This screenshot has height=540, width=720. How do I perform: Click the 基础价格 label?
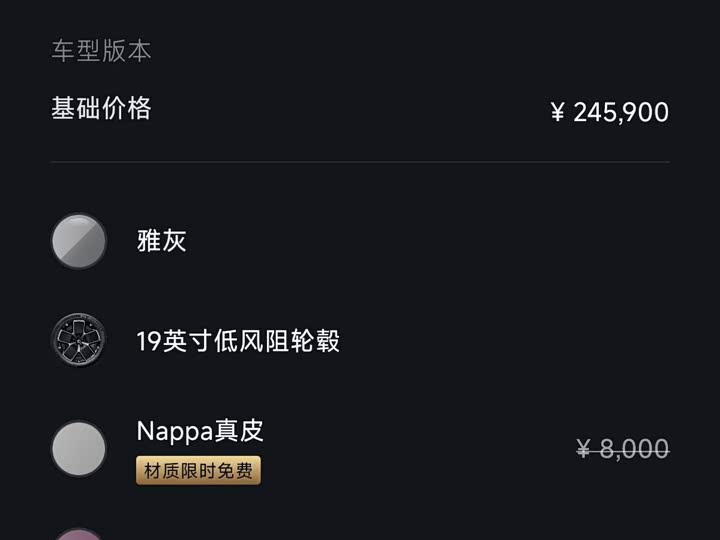[101, 108]
